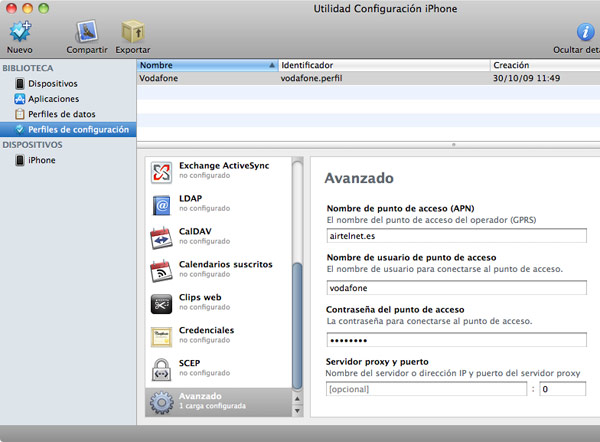Select Perfiles de configuración sidebar item

click(68, 129)
